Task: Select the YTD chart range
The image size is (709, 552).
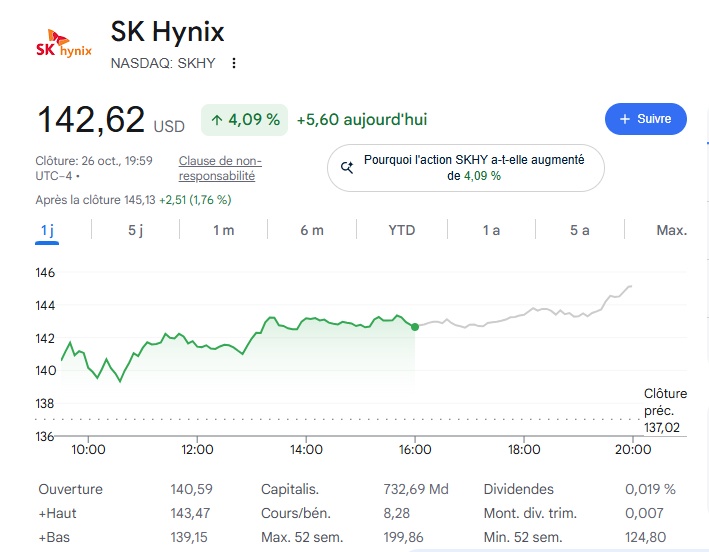Action: pyautogui.click(x=402, y=231)
